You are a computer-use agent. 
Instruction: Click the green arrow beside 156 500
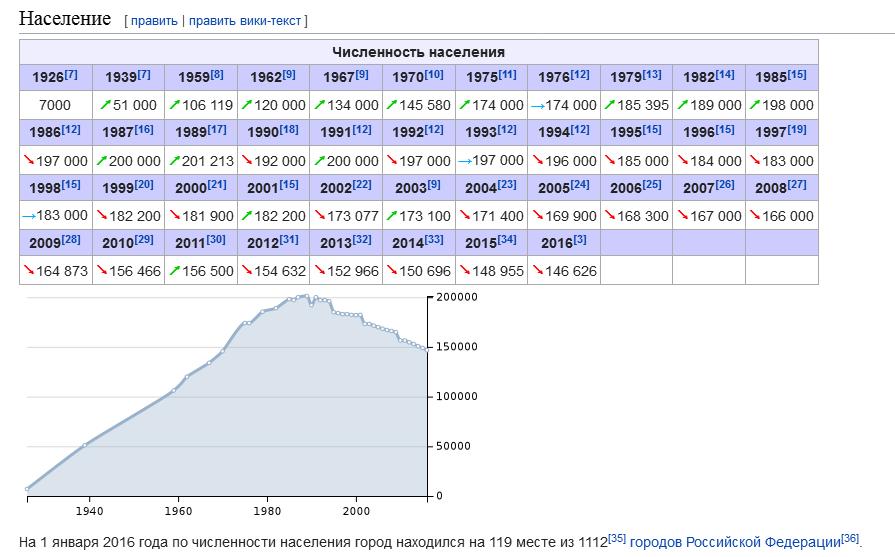(174, 270)
